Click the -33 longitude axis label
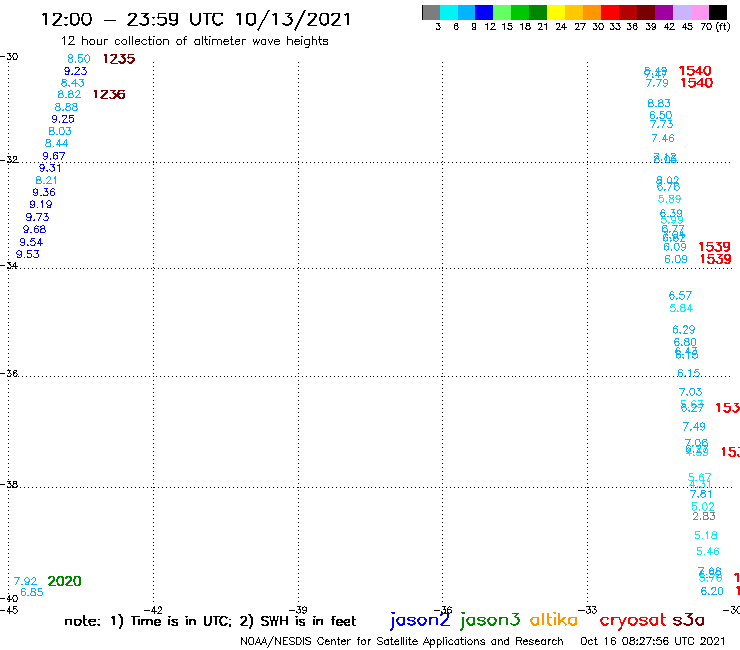Viewport: 740px width, 650px height. tap(588, 610)
